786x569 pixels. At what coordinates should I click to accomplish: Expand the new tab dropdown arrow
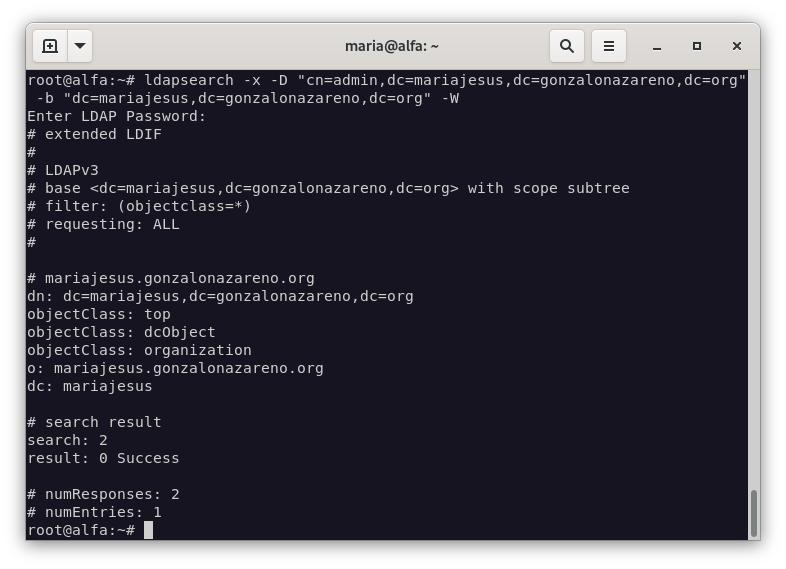(x=80, y=46)
